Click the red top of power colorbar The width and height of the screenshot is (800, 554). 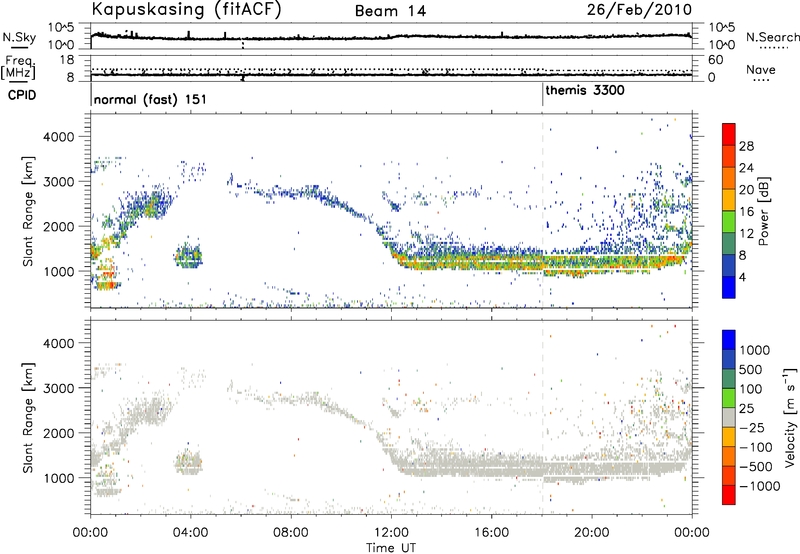click(729, 134)
